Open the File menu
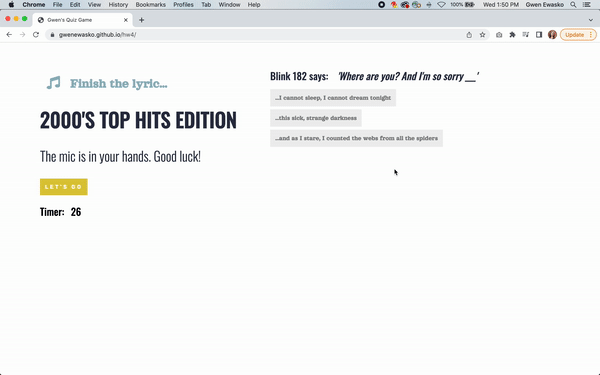The width and height of the screenshot is (600, 375). 57,5
